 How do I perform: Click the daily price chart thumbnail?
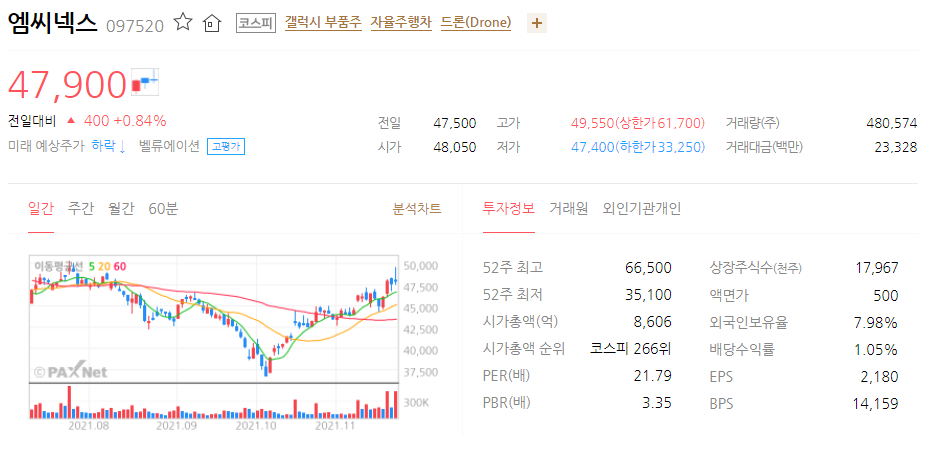pyautogui.click(x=213, y=319)
